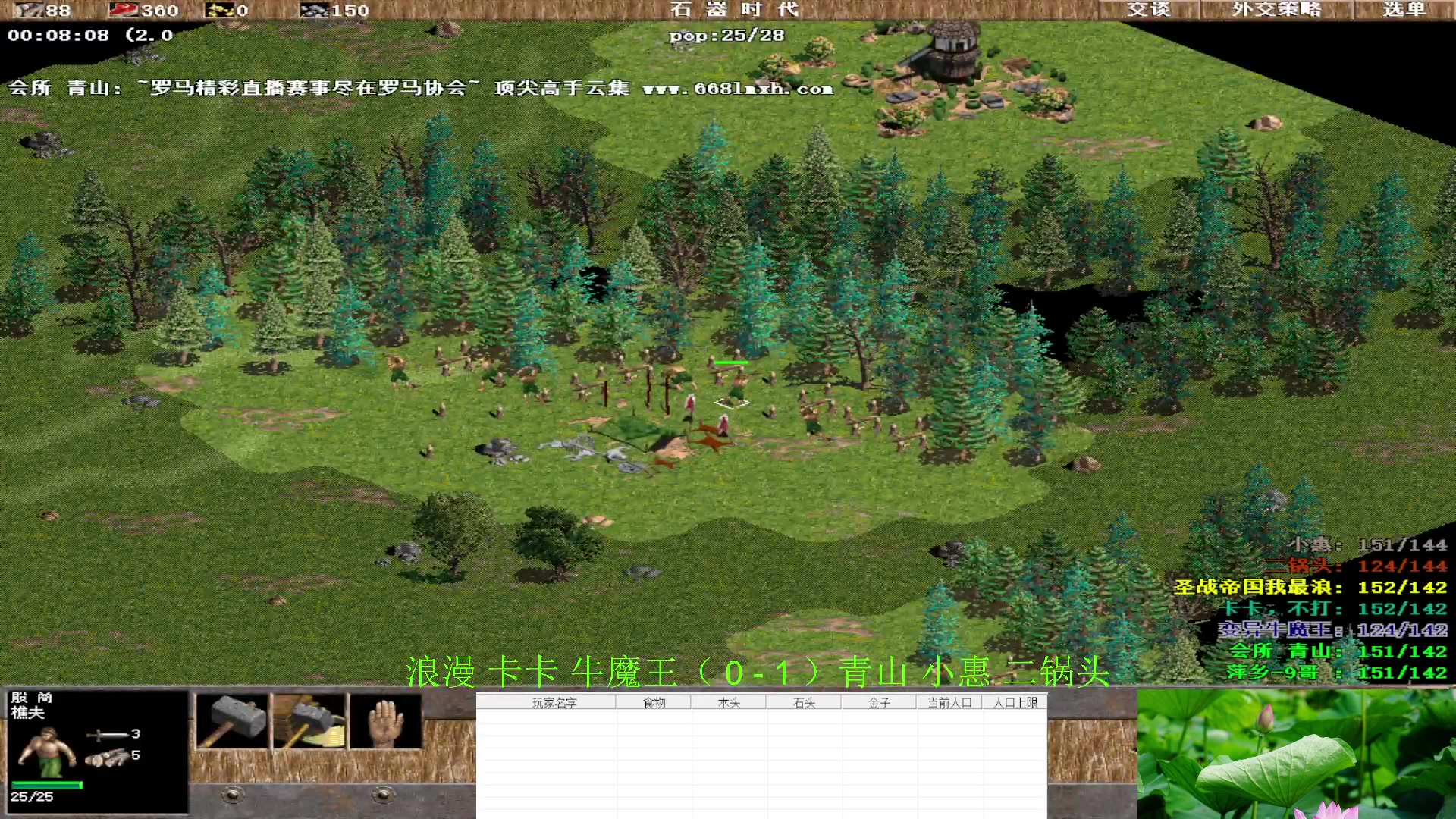Click the sword attack stat icon
The image size is (1456, 819).
[106, 734]
